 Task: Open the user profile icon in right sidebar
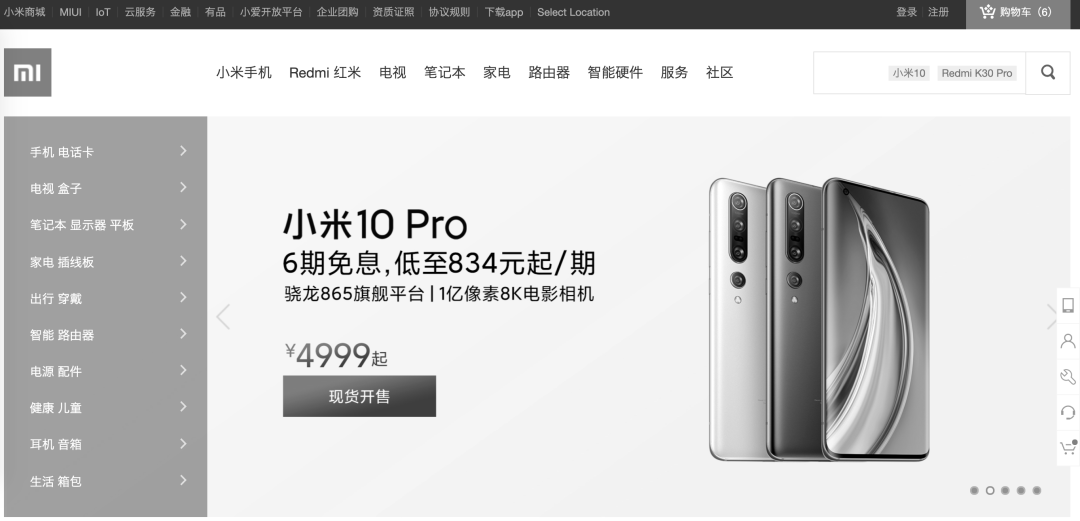pos(1068,341)
